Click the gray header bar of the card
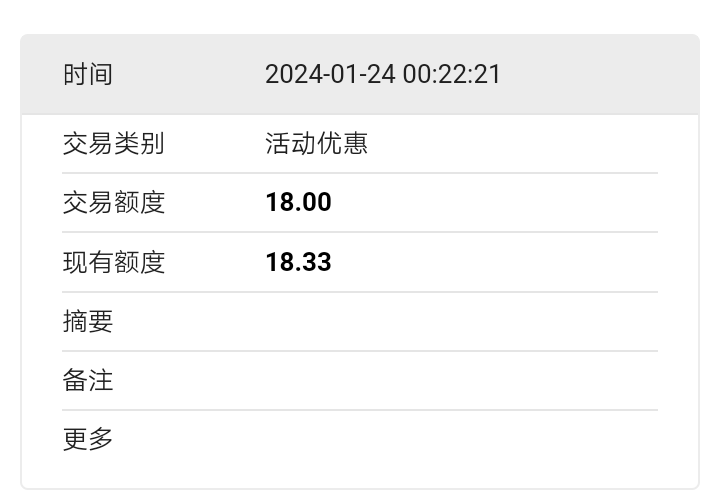This screenshot has height=502, width=720. point(360,74)
